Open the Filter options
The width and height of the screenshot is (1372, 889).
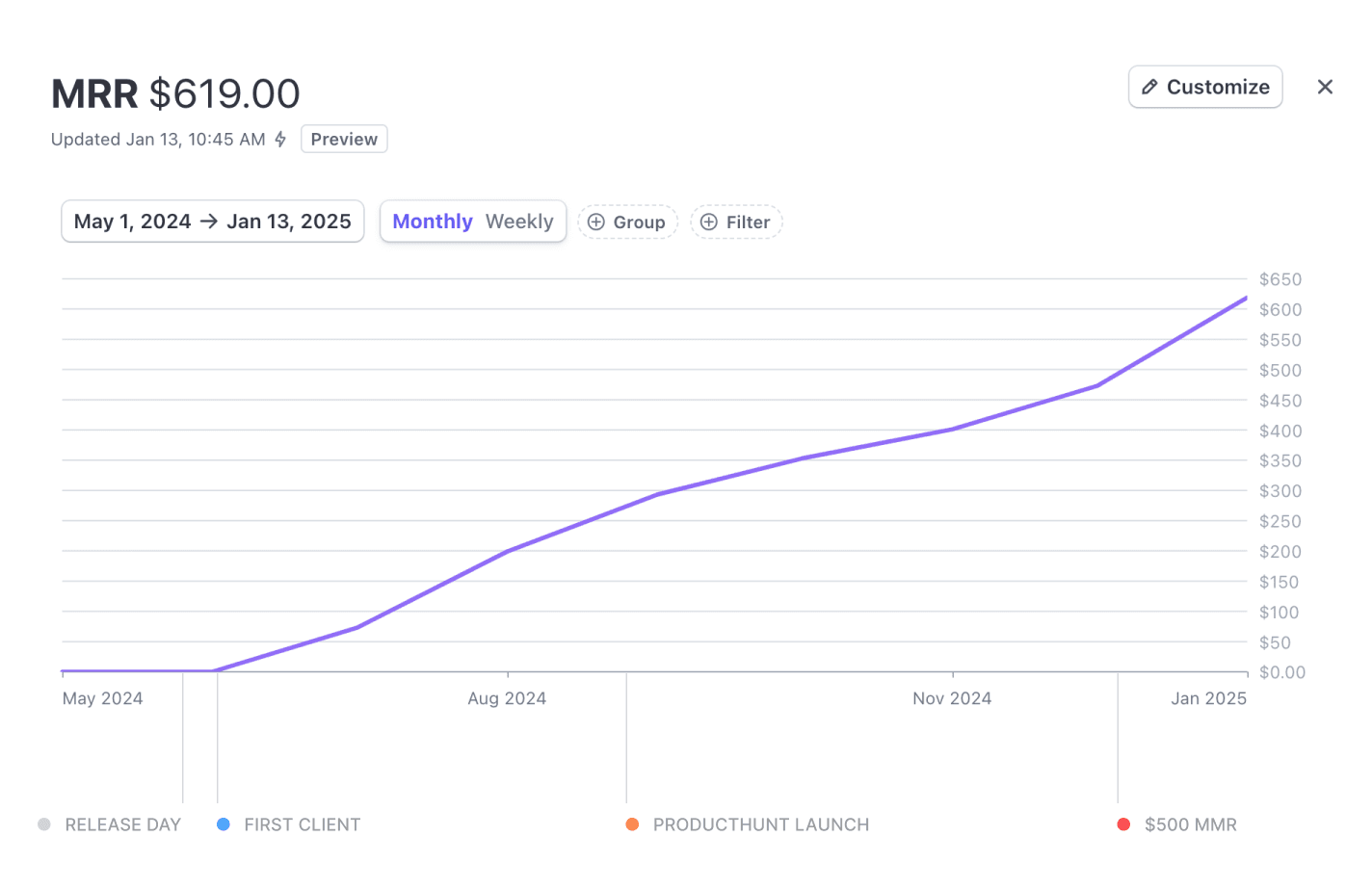click(x=736, y=222)
